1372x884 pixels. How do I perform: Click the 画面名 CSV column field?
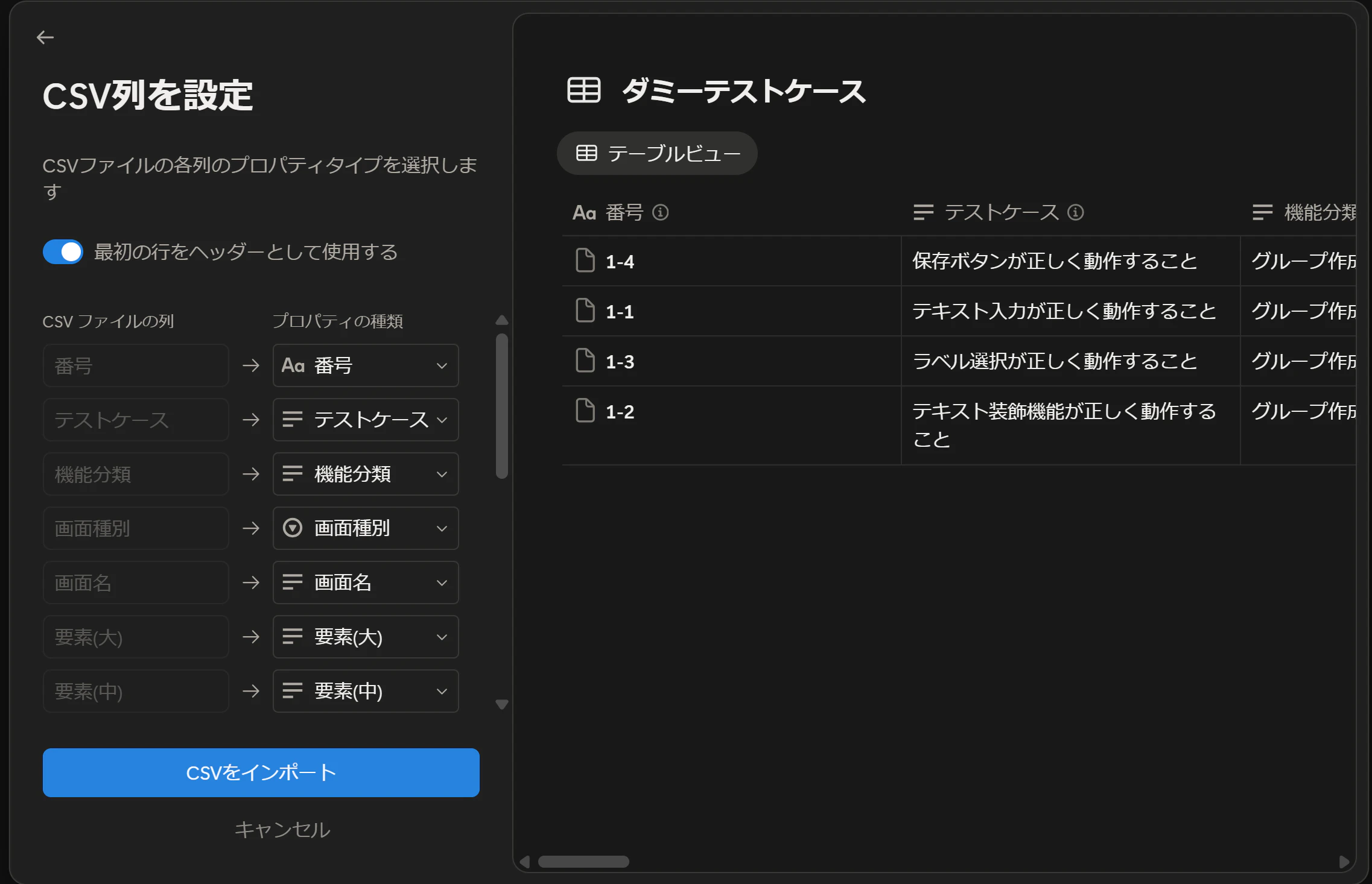tap(136, 582)
